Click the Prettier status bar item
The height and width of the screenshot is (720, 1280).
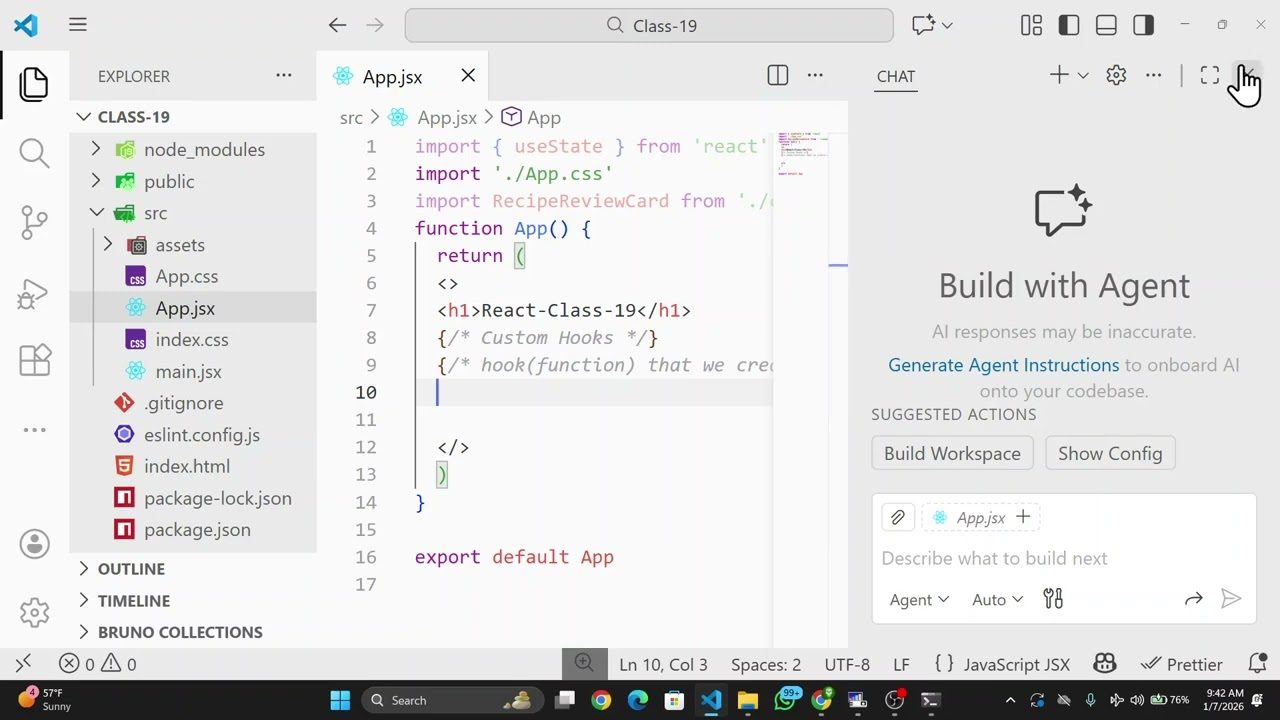[1181, 664]
